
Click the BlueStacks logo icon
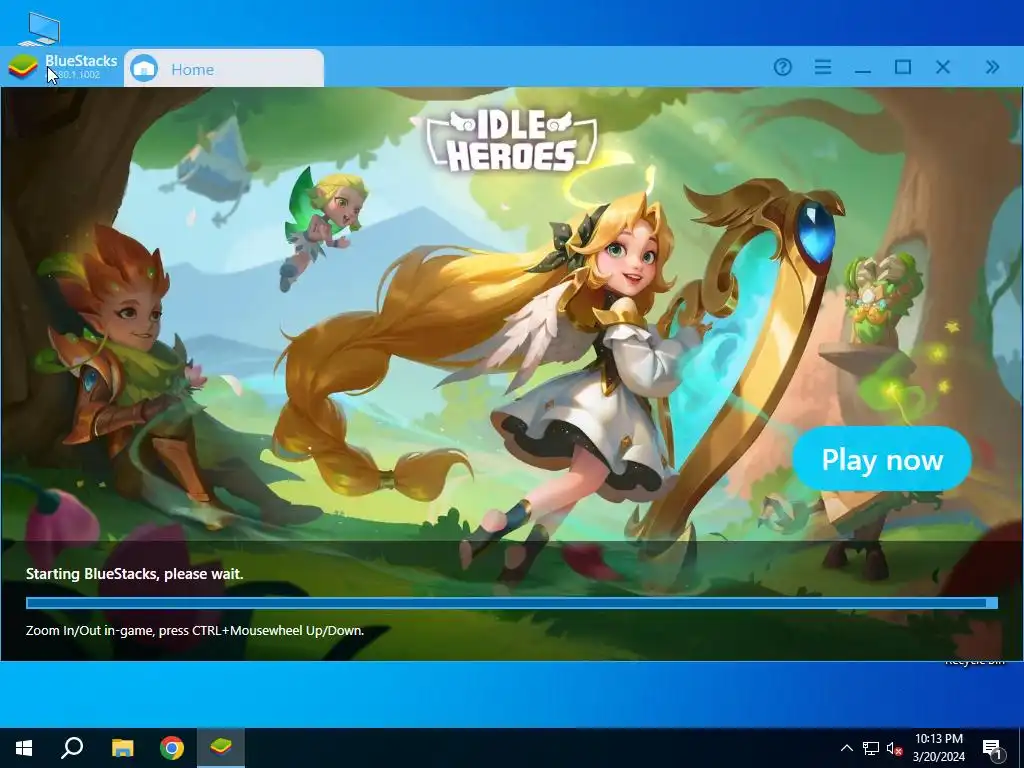(23, 67)
